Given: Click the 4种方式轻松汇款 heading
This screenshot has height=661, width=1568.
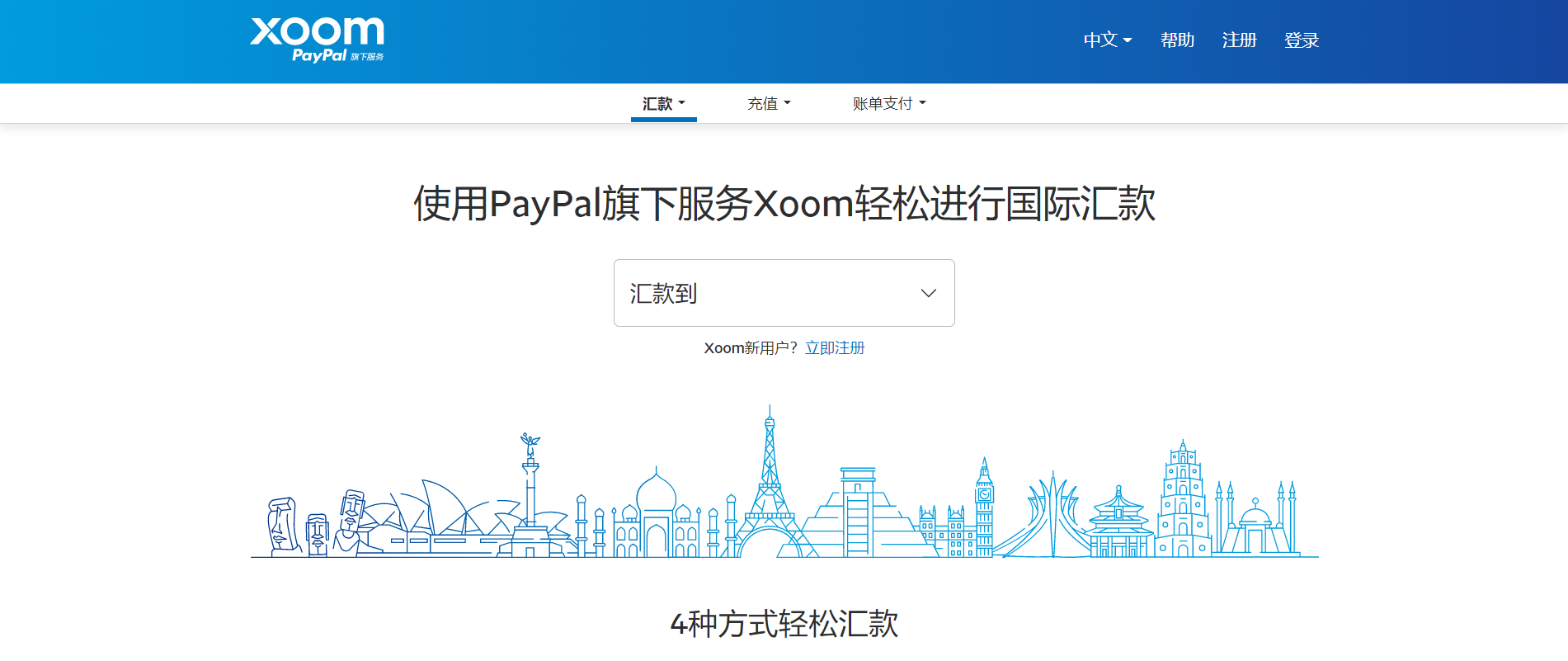Looking at the screenshot, I should pyautogui.click(x=784, y=624).
